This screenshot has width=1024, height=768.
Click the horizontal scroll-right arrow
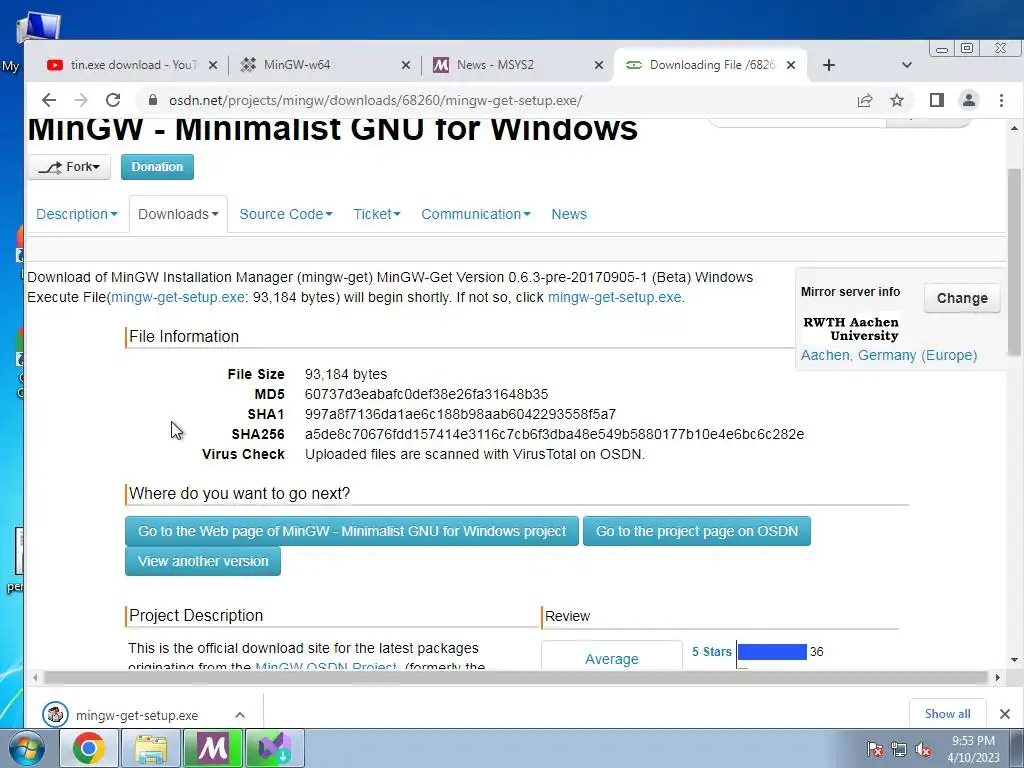(x=997, y=677)
